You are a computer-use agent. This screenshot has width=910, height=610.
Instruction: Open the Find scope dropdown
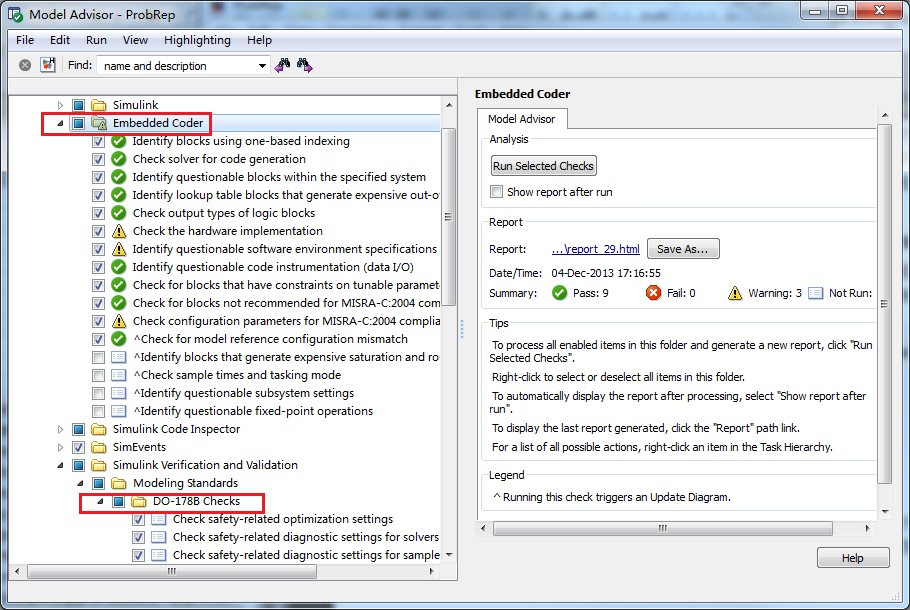(x=262, y=66)
